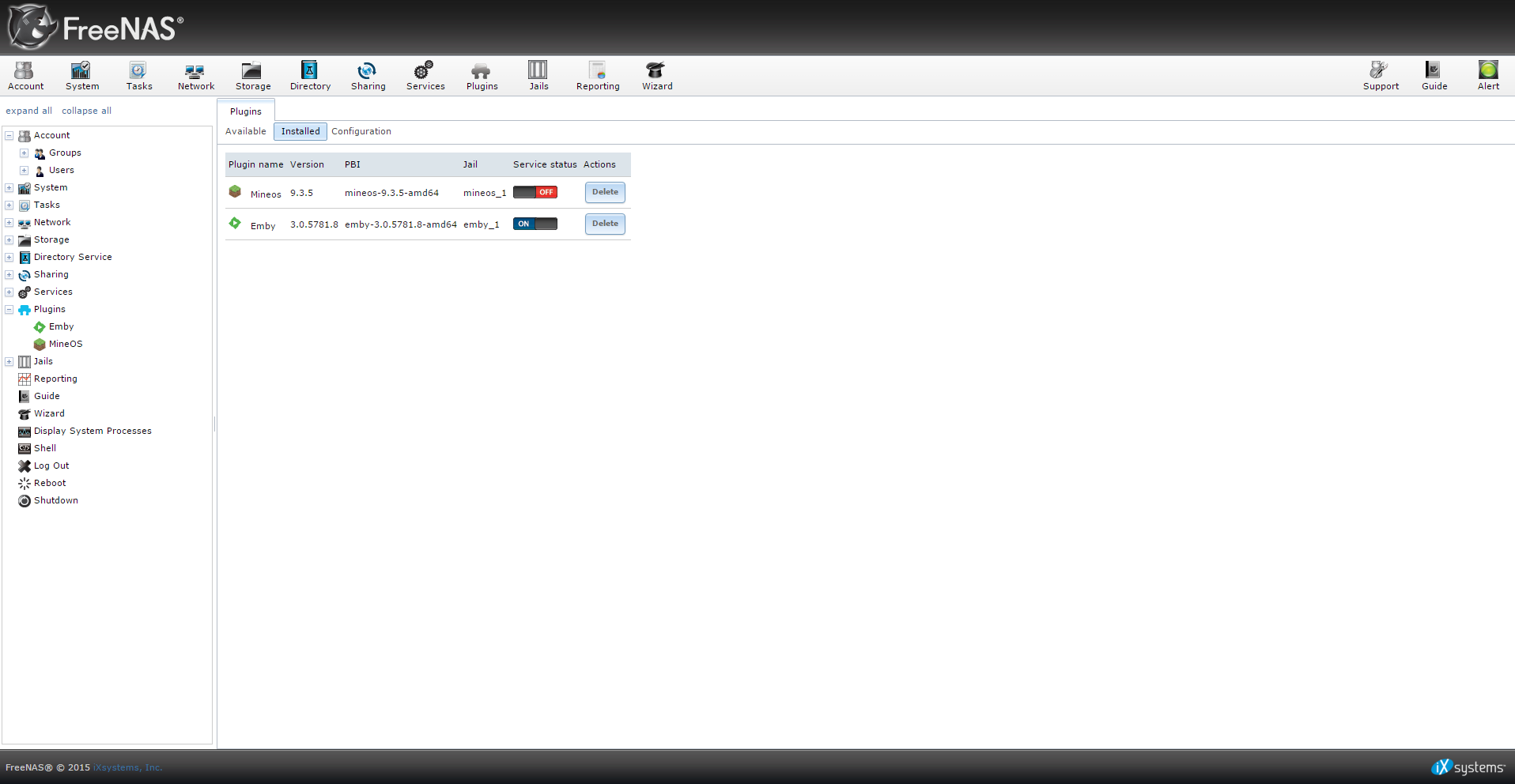Open System toolbar icon
The height and width of the screenshot is (784, 1515).
pos(82,76)
